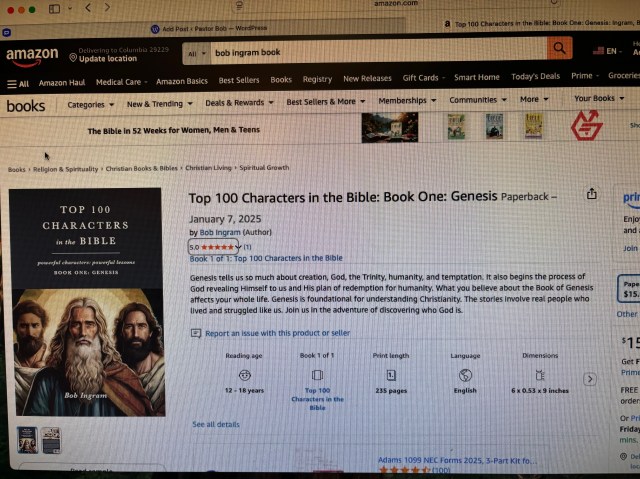The width and height of the screenshot is (640, 479).
Task: Expand the All search category dropdown
Action: tap(196, 53)
